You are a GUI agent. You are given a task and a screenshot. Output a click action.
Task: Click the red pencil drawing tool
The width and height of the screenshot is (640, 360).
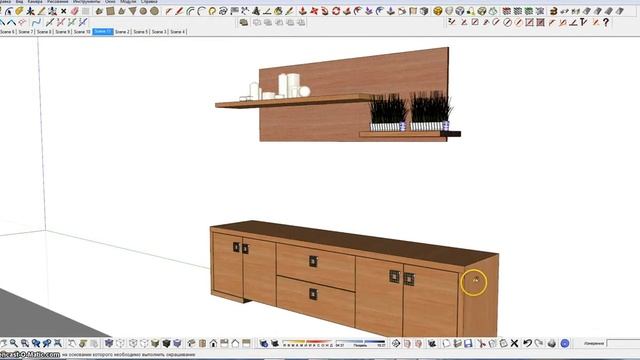coord(179,11)
